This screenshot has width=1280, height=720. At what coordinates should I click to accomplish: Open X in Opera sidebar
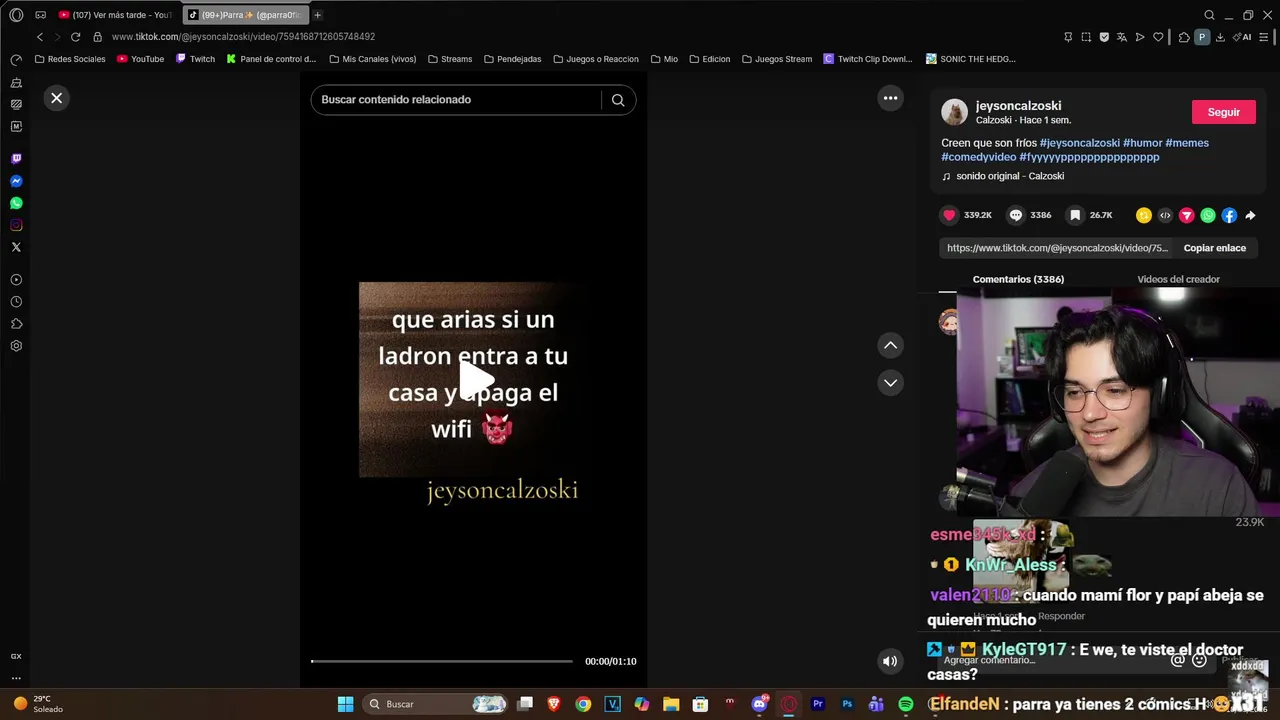pyautogui.click(x=16, y=247)
